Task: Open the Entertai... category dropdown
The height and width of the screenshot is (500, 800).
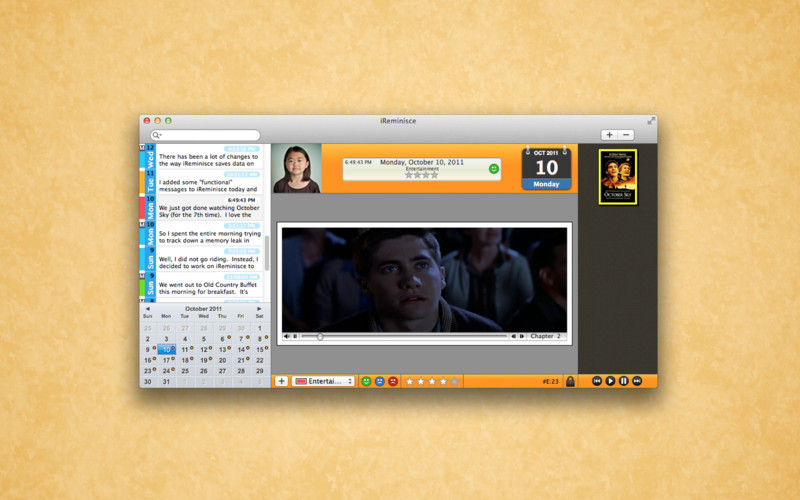Action: tap(323, 381)
